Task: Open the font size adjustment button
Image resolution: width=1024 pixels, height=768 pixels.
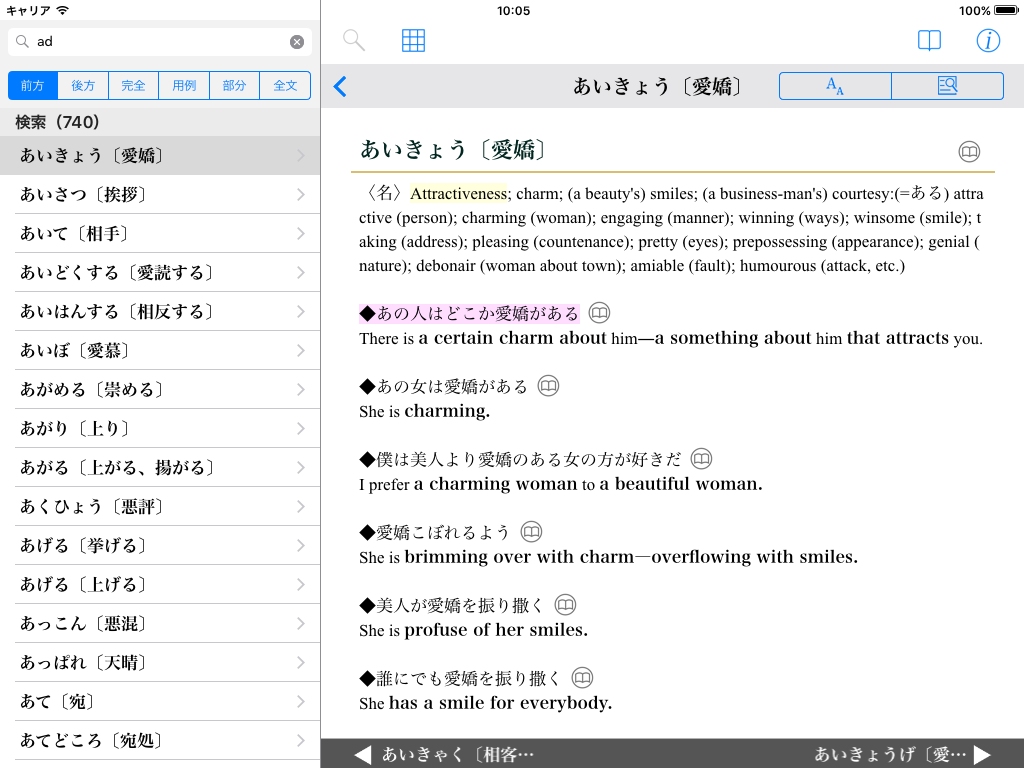Action: pyautogui.click(x=835, y=87)
